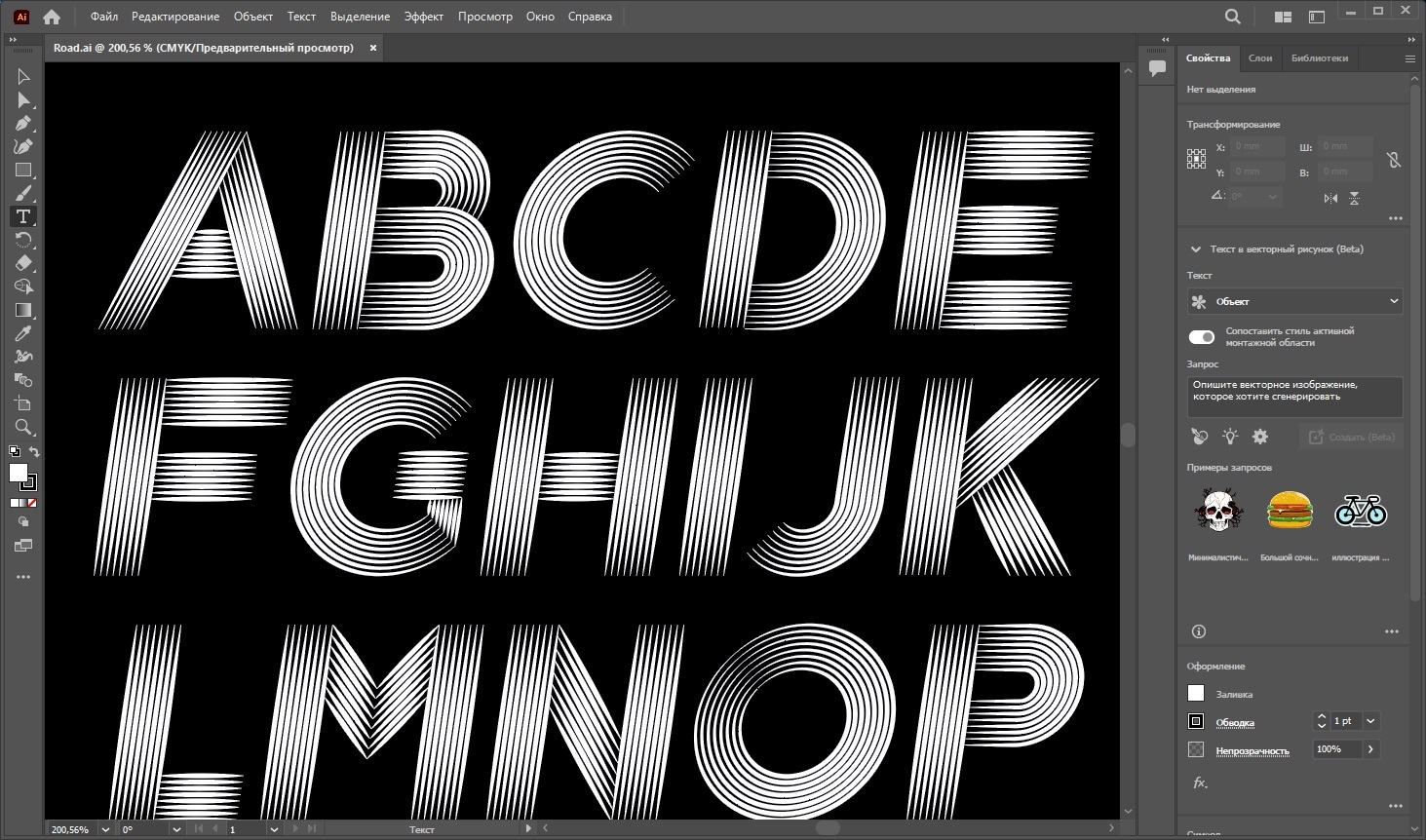Choose the Eraser tool in the toolbar
The image size is (1426, 840).
click(x=23, y=263)
